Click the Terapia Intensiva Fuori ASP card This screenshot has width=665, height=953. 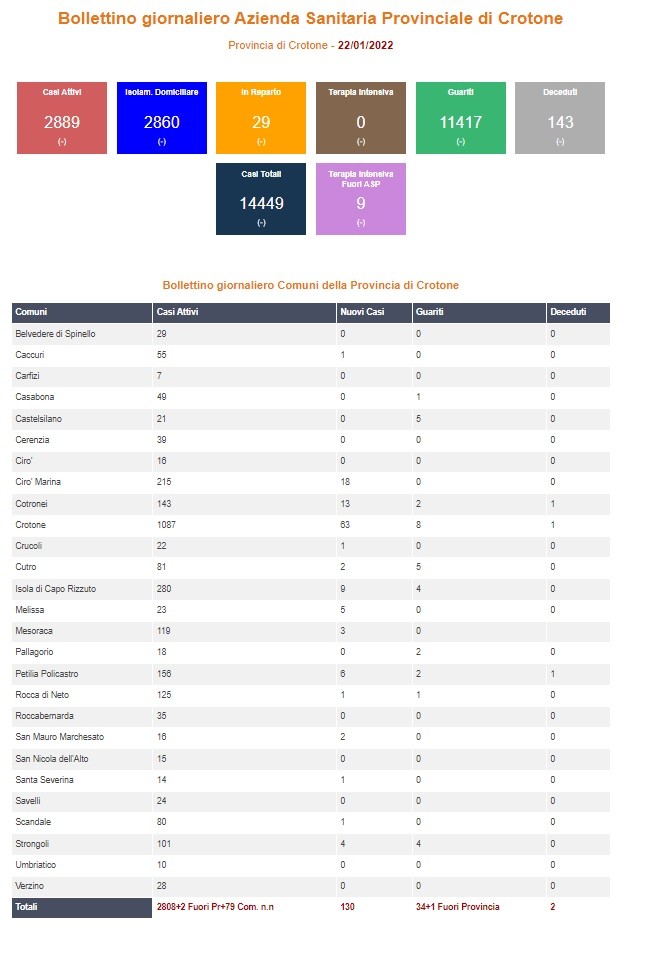click(x=360, y=199)
